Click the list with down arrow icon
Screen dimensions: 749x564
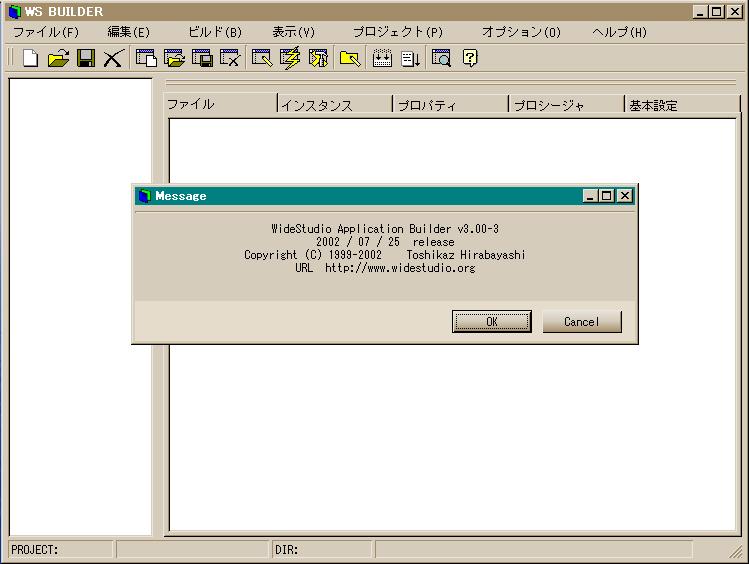point(410,58)
